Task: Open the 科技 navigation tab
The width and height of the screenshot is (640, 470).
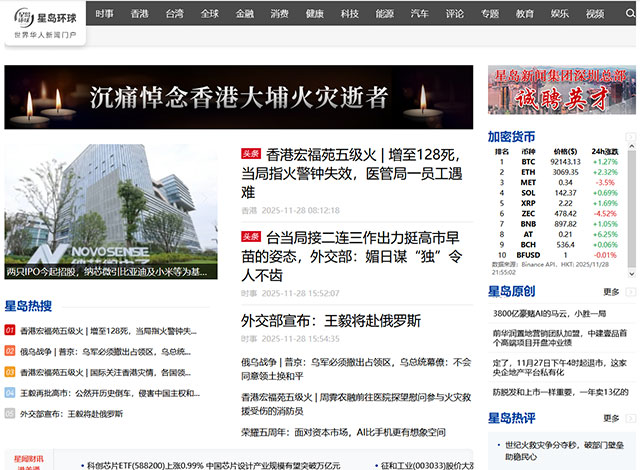Action: pyautogui.click(x=349, y=14)
